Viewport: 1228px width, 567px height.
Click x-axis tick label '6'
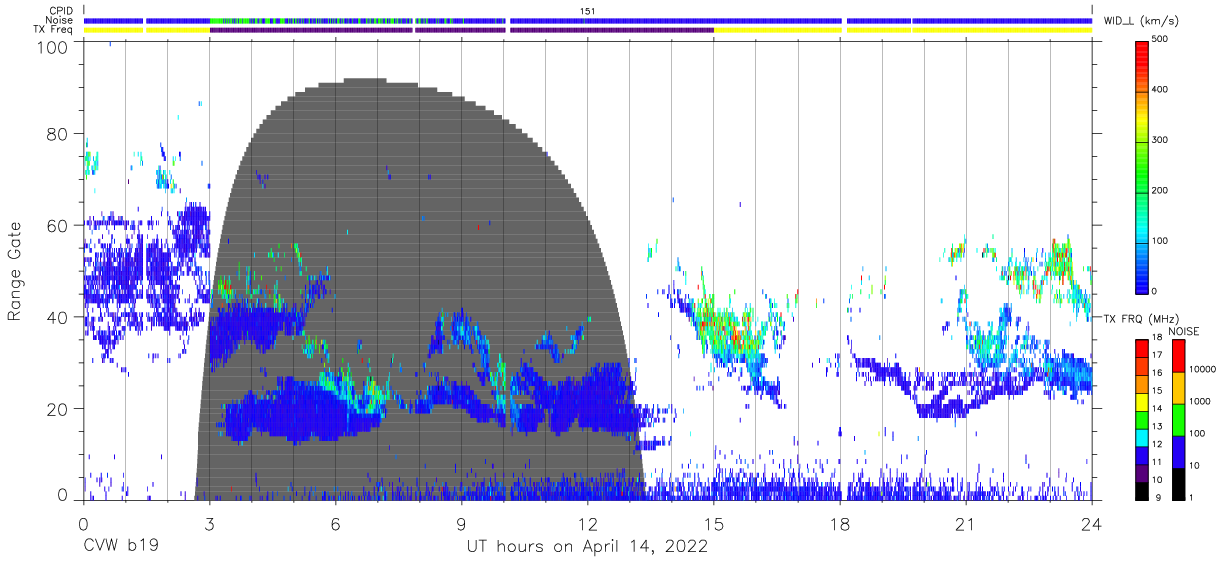coord(335,524)
